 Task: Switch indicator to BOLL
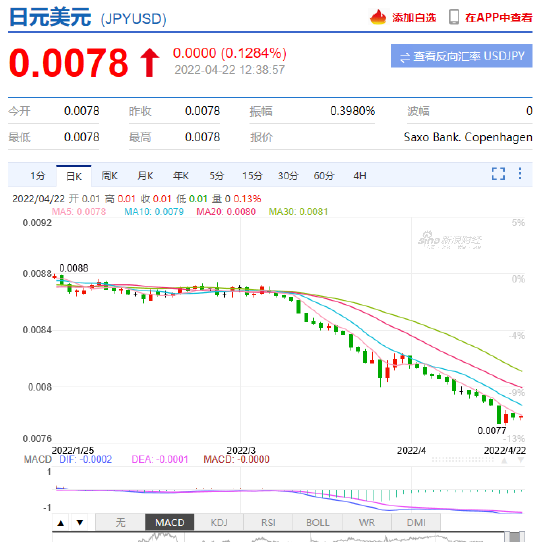click(317, 523)
